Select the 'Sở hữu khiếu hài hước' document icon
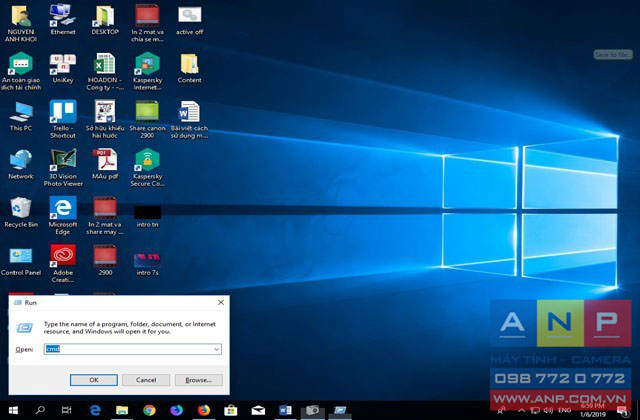Viewport: 640px width, 420px height. pos(105,120)
